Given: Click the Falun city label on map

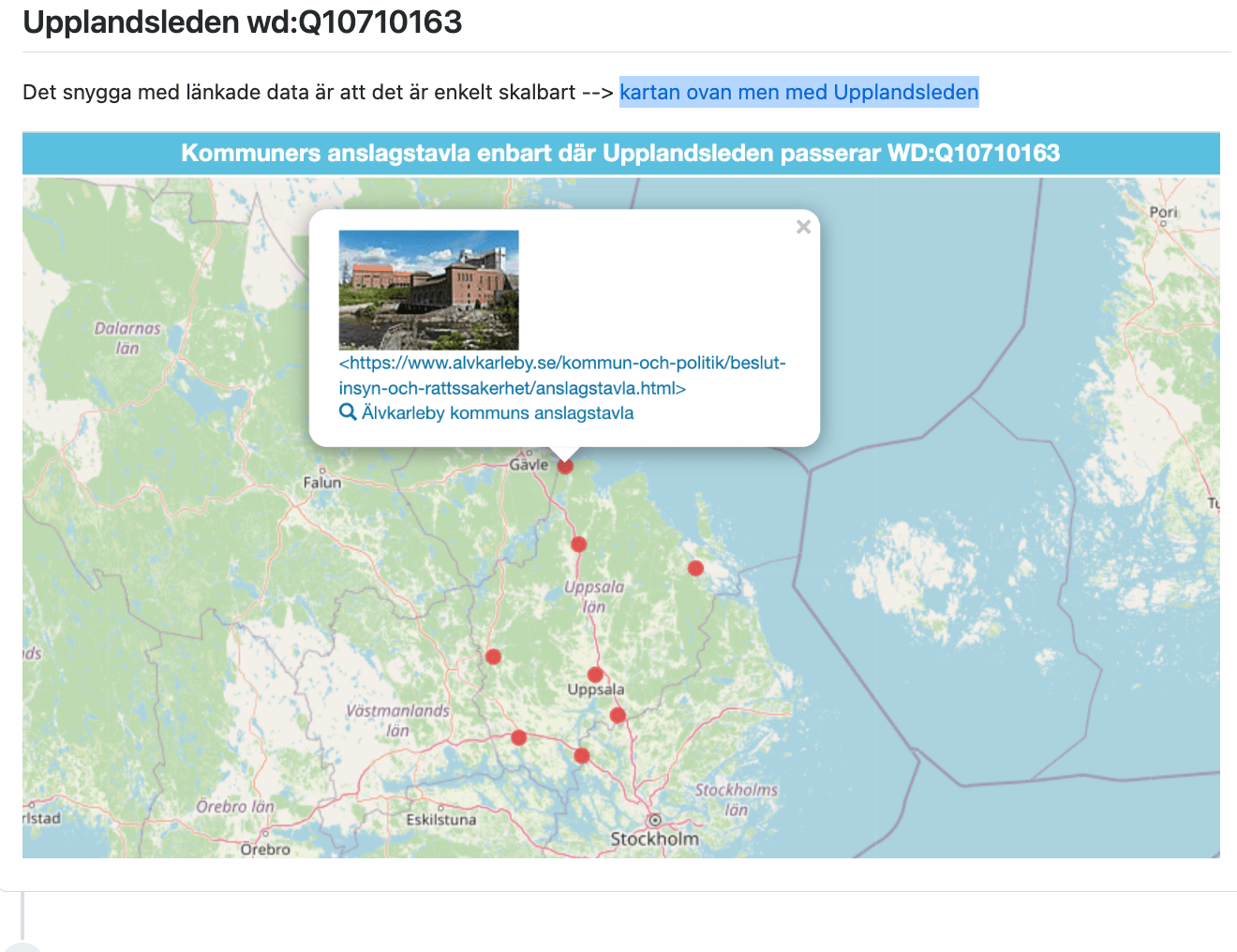Looking at the screenshot, I should pos(322,483).
